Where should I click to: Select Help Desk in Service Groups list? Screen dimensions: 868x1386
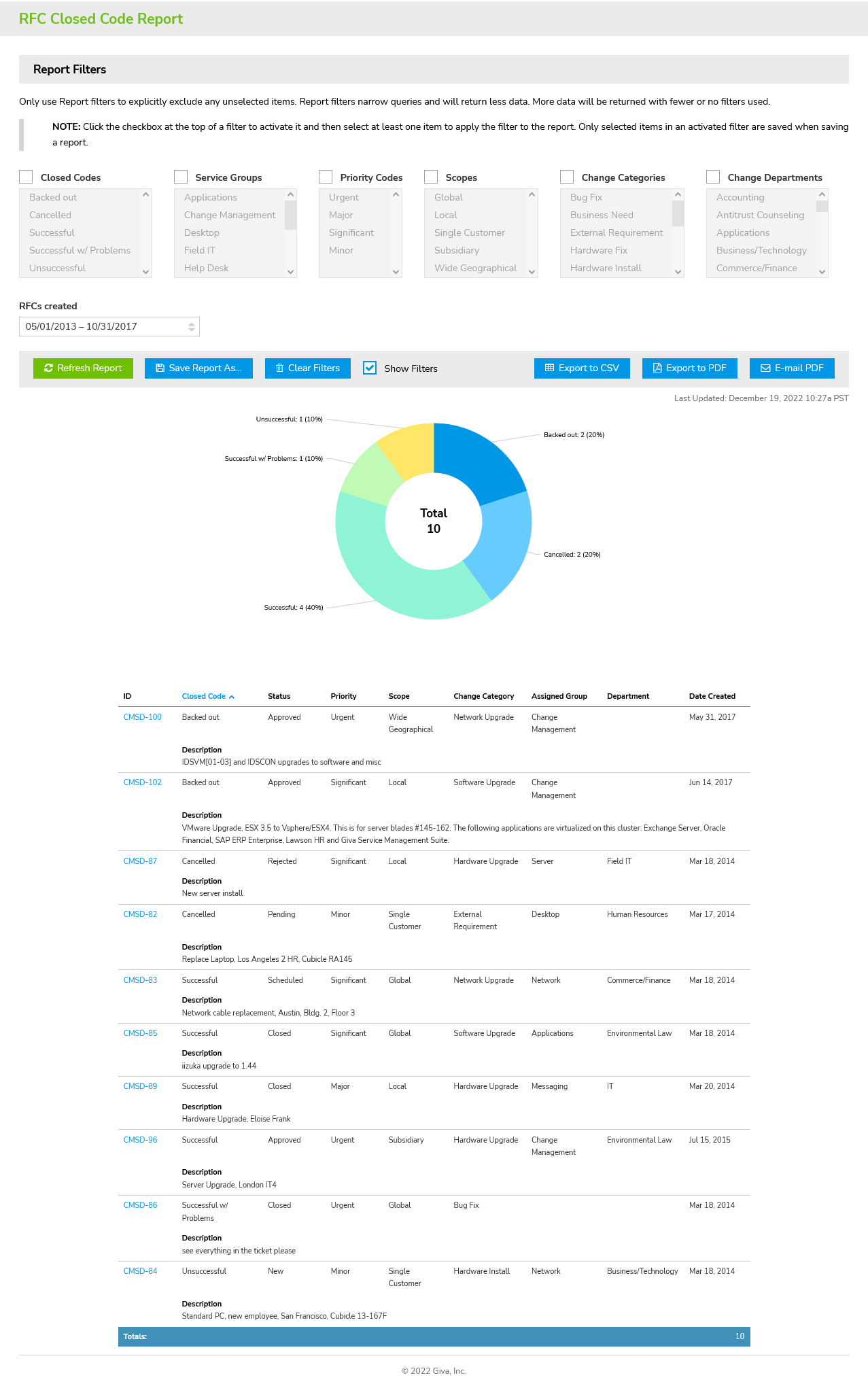pos(206,268)
